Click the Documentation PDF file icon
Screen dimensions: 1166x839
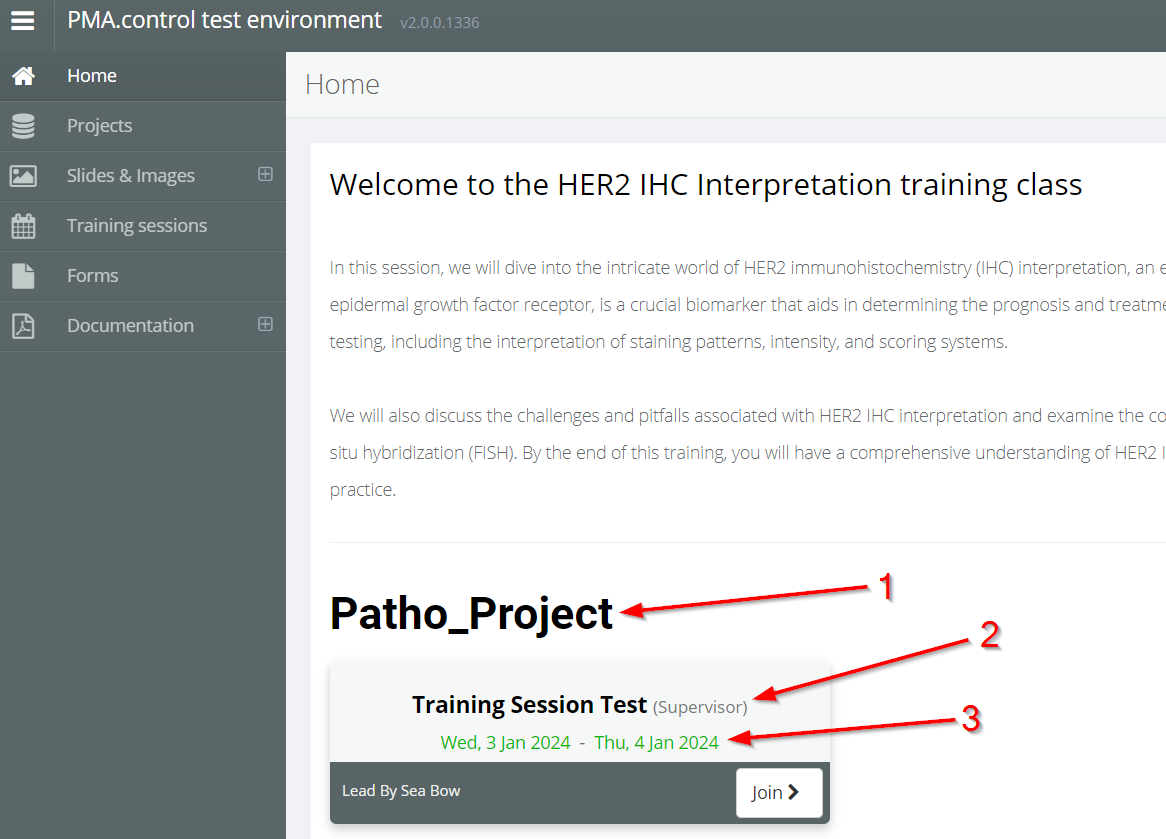[x=23, y=326]
